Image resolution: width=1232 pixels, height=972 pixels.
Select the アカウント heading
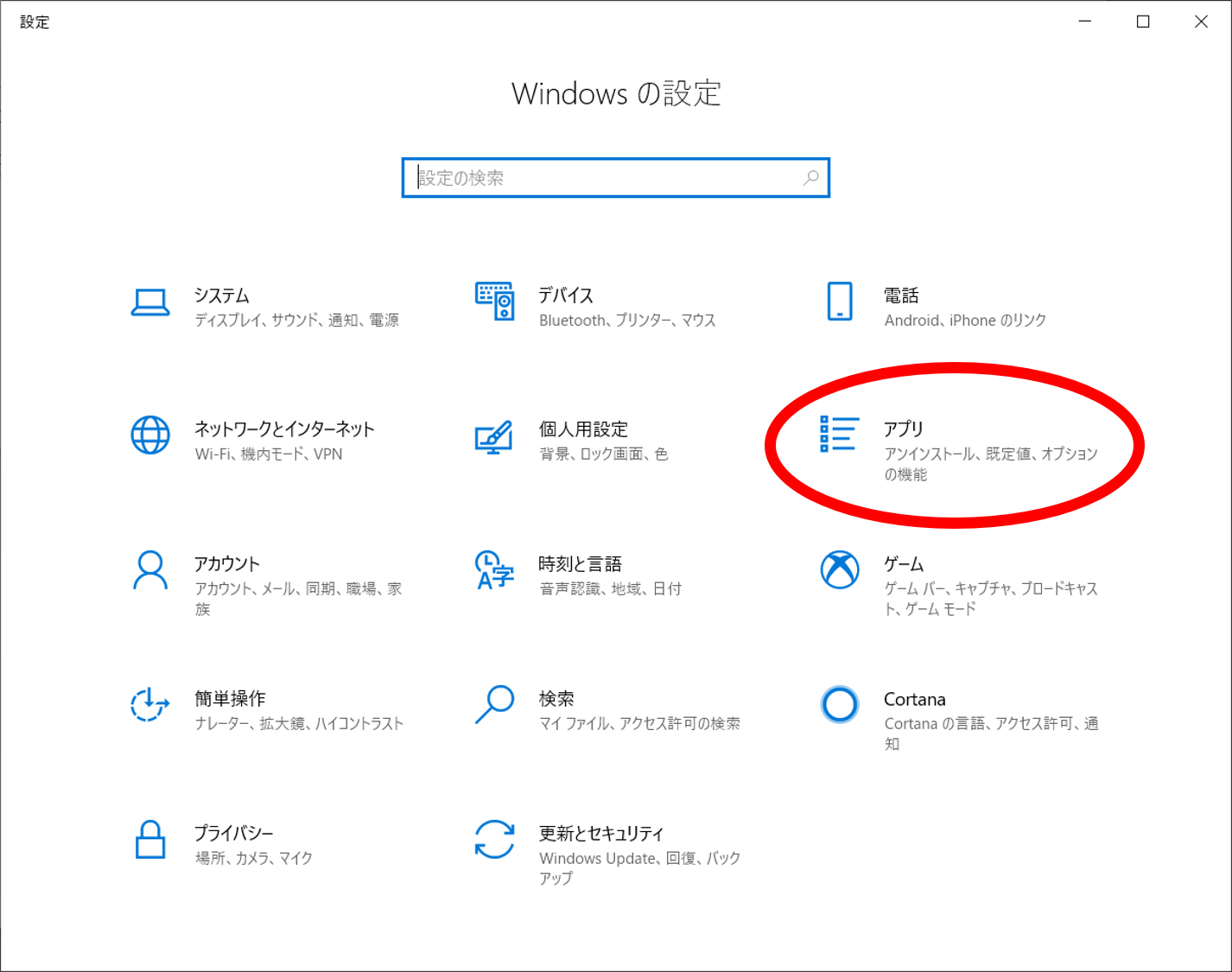click(227, 564)
